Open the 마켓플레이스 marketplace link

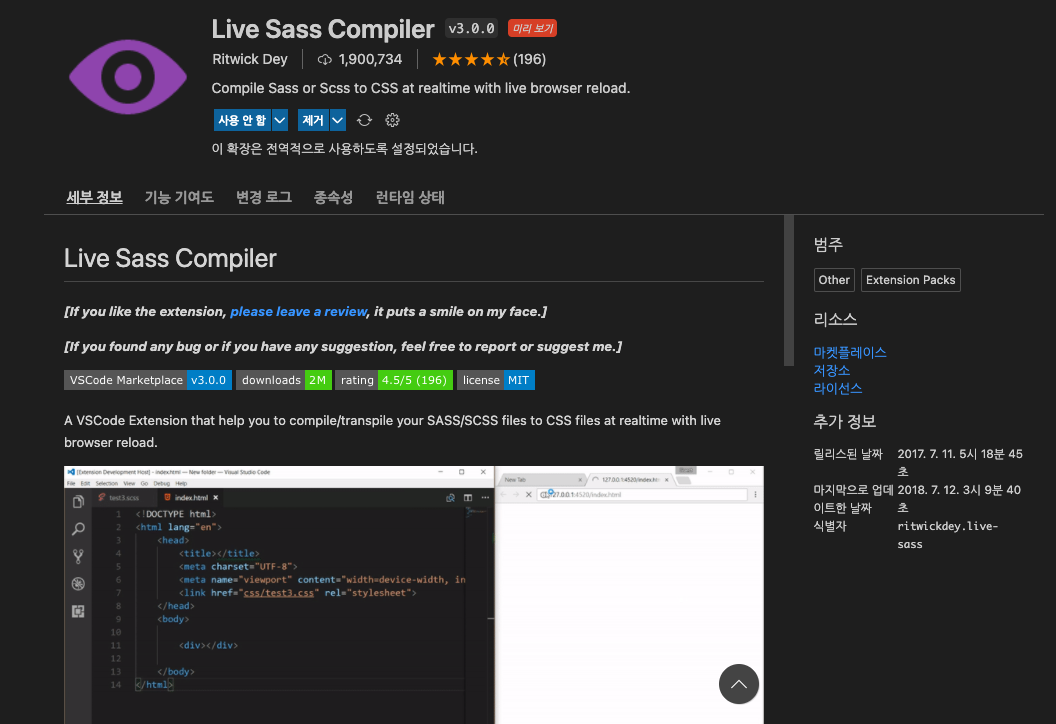coord(850,352)
